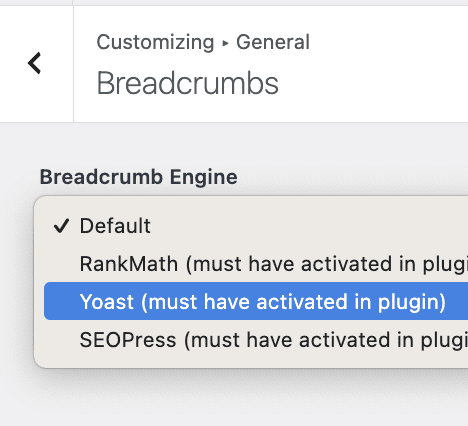Click the Breadcrumb Engine field label
This screenshot has height=426, width=468.
[139, 177]
